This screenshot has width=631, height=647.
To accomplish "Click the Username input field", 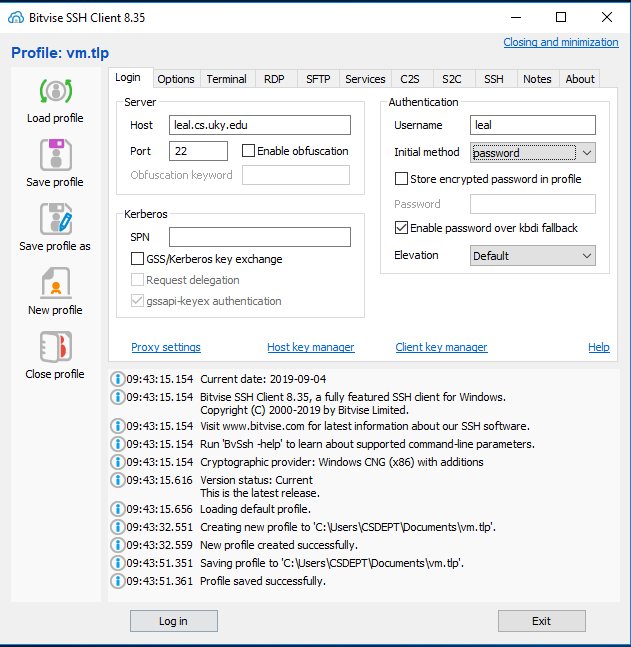I will click(x=533, y=125).
